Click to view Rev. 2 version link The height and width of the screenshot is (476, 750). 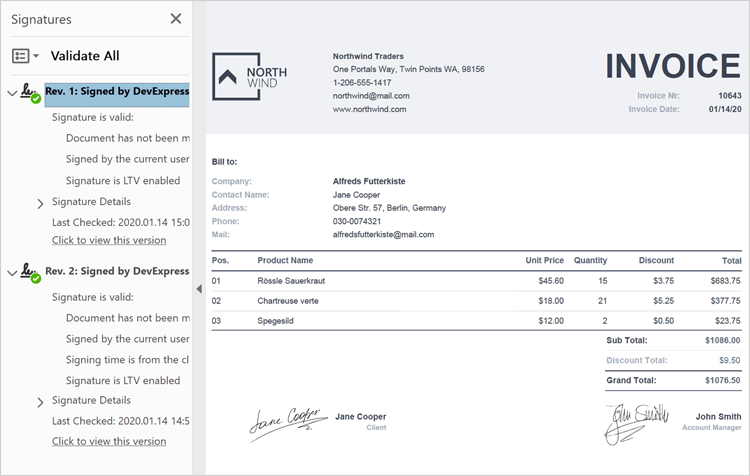pyautogui.click(x=109, y=441)
